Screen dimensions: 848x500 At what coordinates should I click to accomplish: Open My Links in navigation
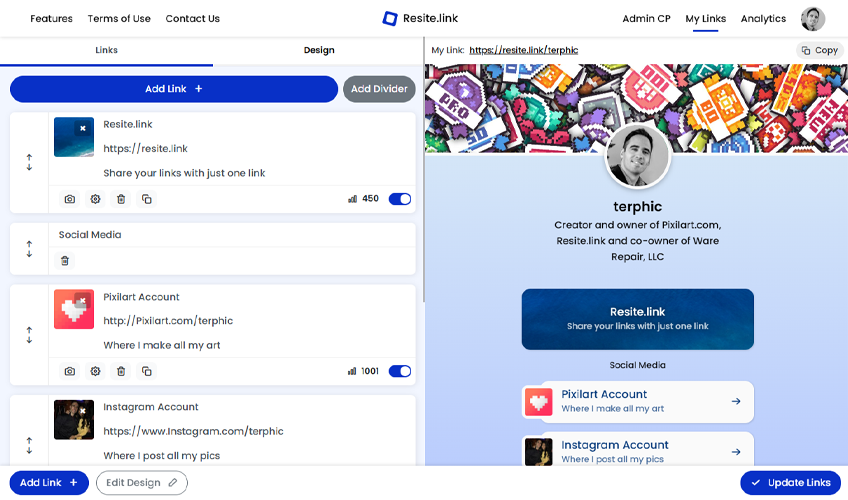point(706,18)
